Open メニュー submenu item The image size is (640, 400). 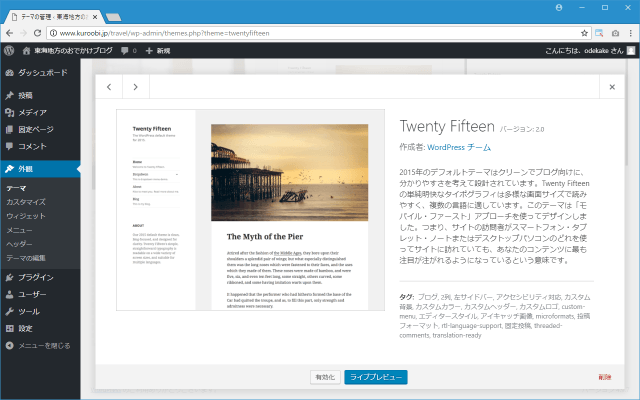point(19,230)
